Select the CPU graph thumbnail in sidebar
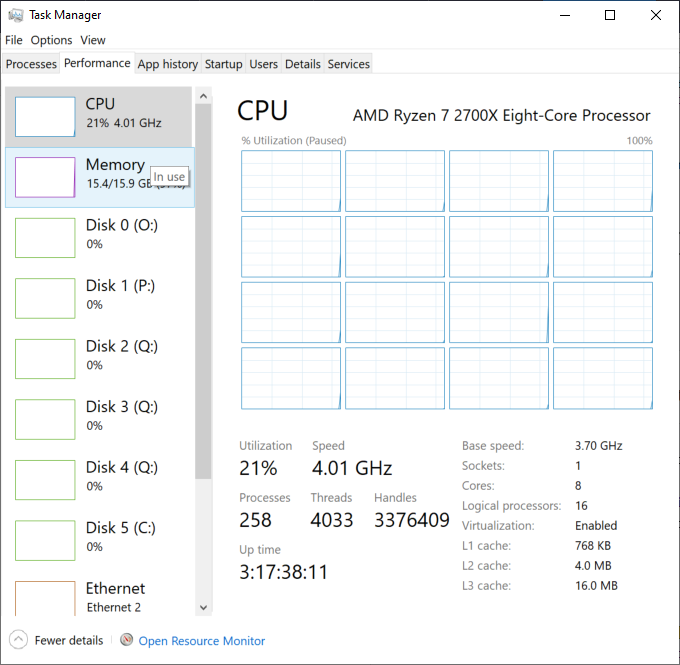This screenshot has width=680, height=665. [45, 117]
